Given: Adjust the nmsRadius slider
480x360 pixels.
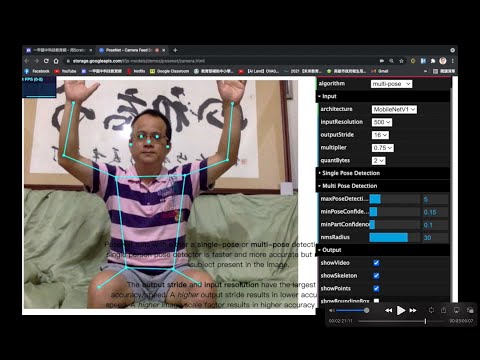Looking at the screenshot, I should 395,237.
